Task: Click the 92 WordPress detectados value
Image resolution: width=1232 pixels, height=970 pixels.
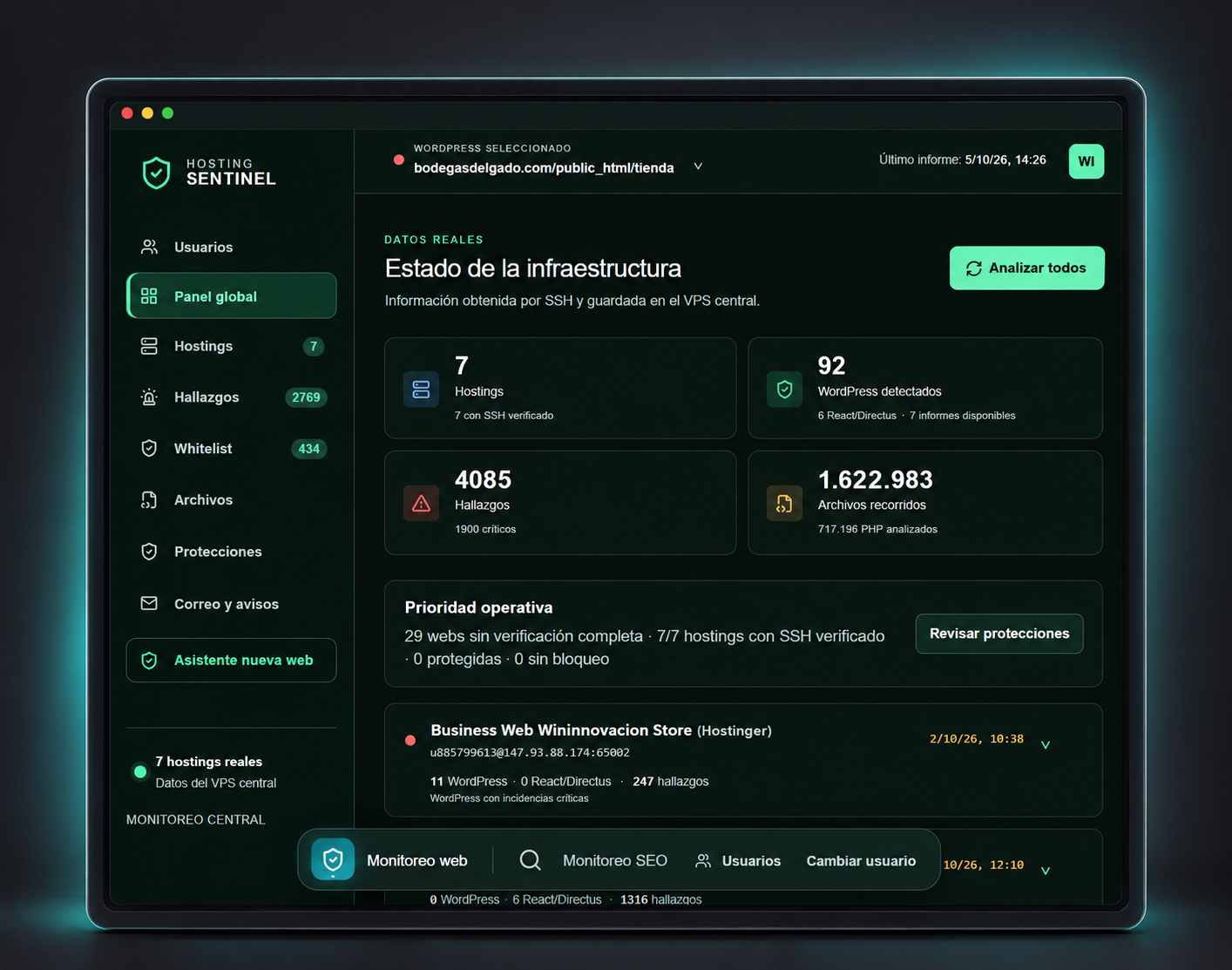Action: [831, 365]
